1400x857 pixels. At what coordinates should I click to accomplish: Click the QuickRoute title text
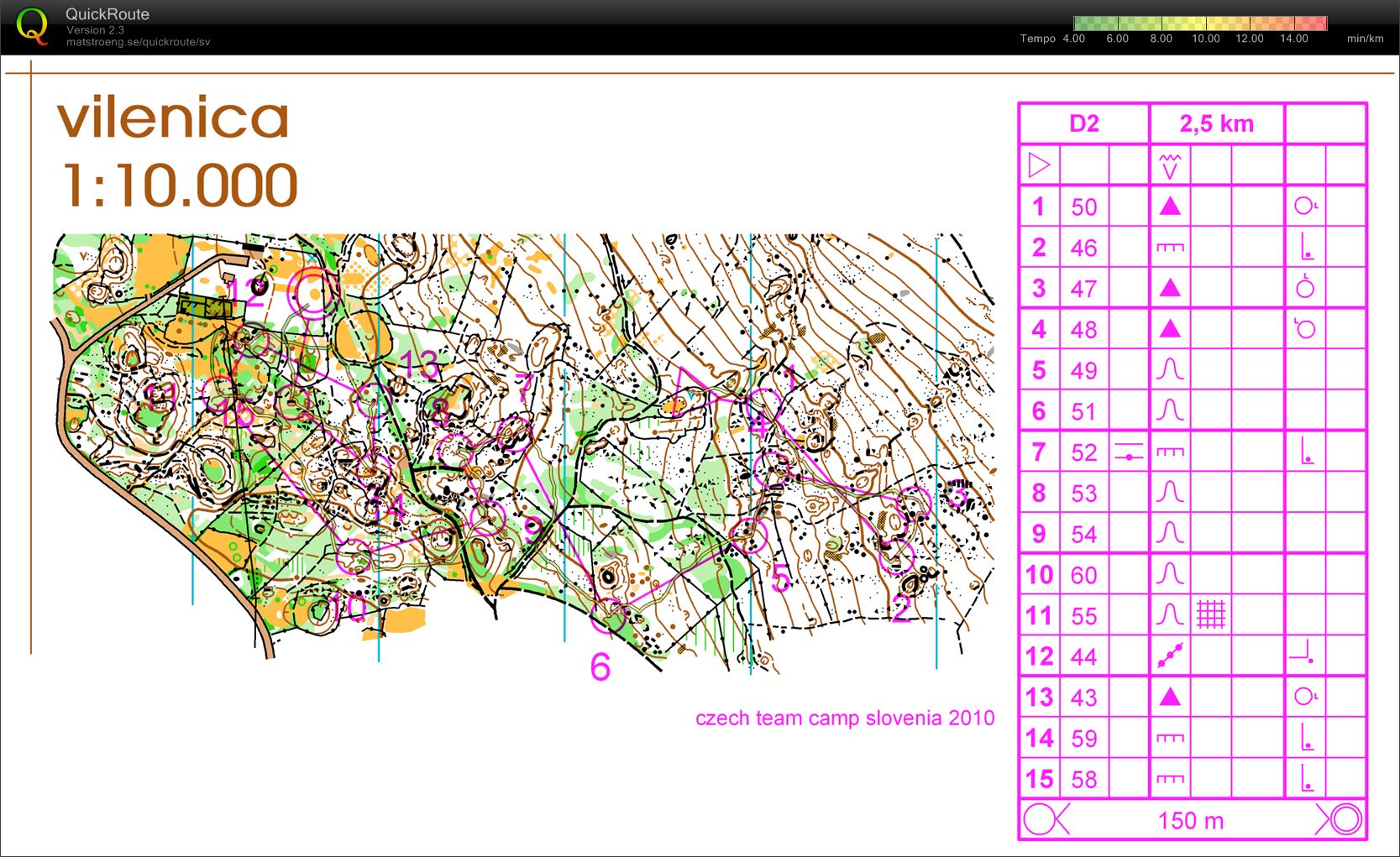click(x=107, y=14)
